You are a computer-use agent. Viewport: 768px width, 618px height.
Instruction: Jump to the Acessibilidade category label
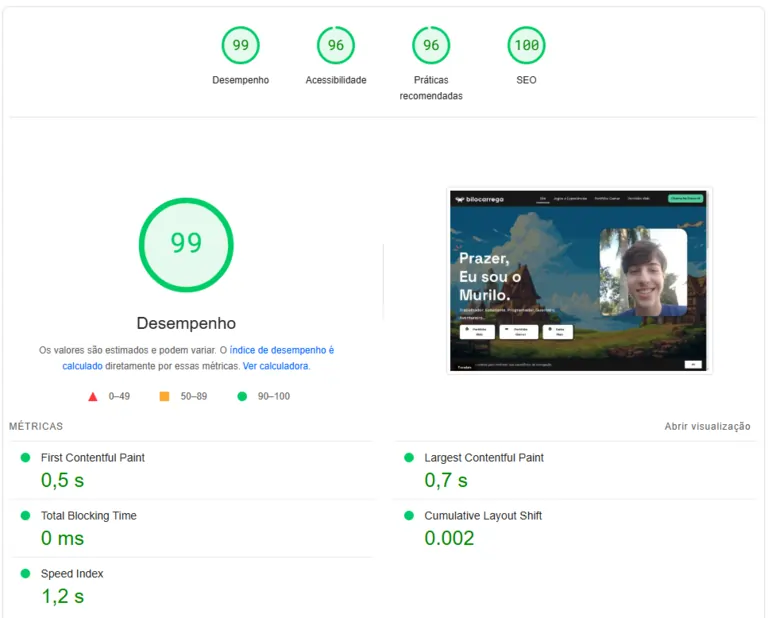[336, 80]
